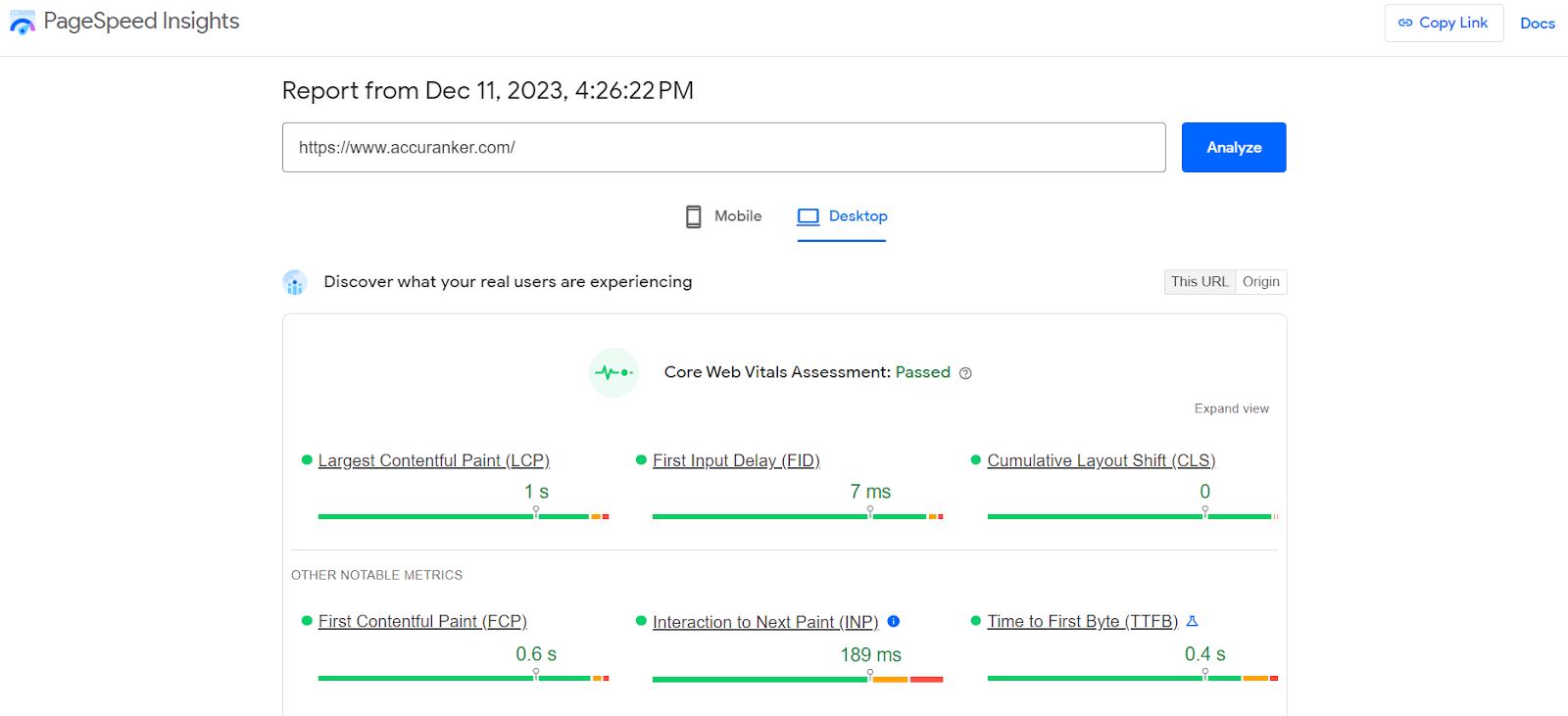Click the green dot beside FCP

tap(307, 620)
